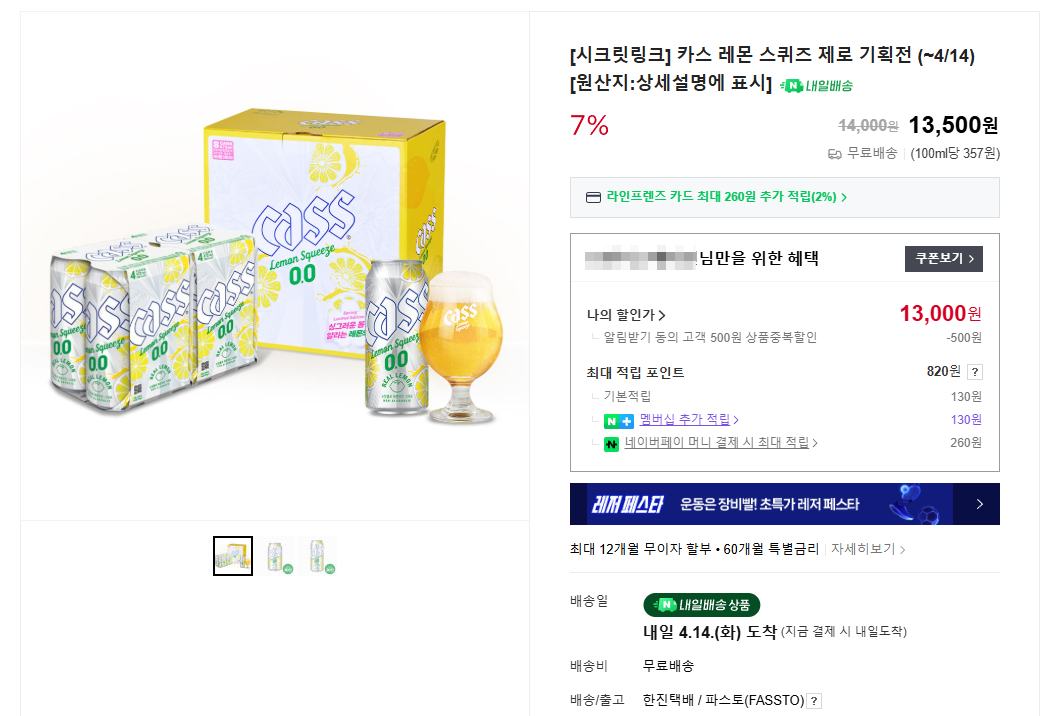The image size is (1048, 716).
Task: Click the arrow on the 레저 페스타 banner
Action: pyautogui.click(x=980, y=504)
